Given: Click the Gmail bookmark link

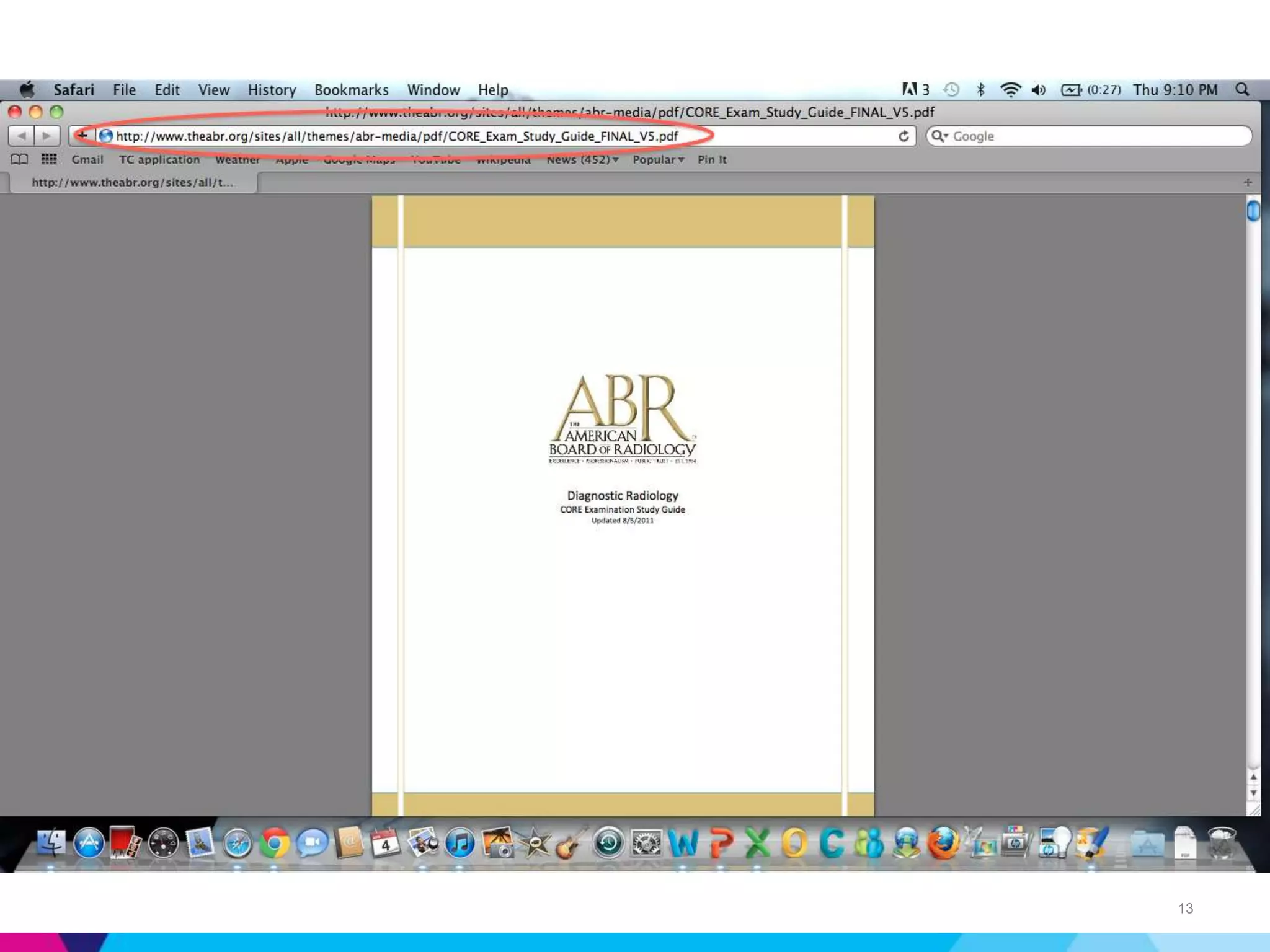Looking at the screenshot, I should point(87,159).
